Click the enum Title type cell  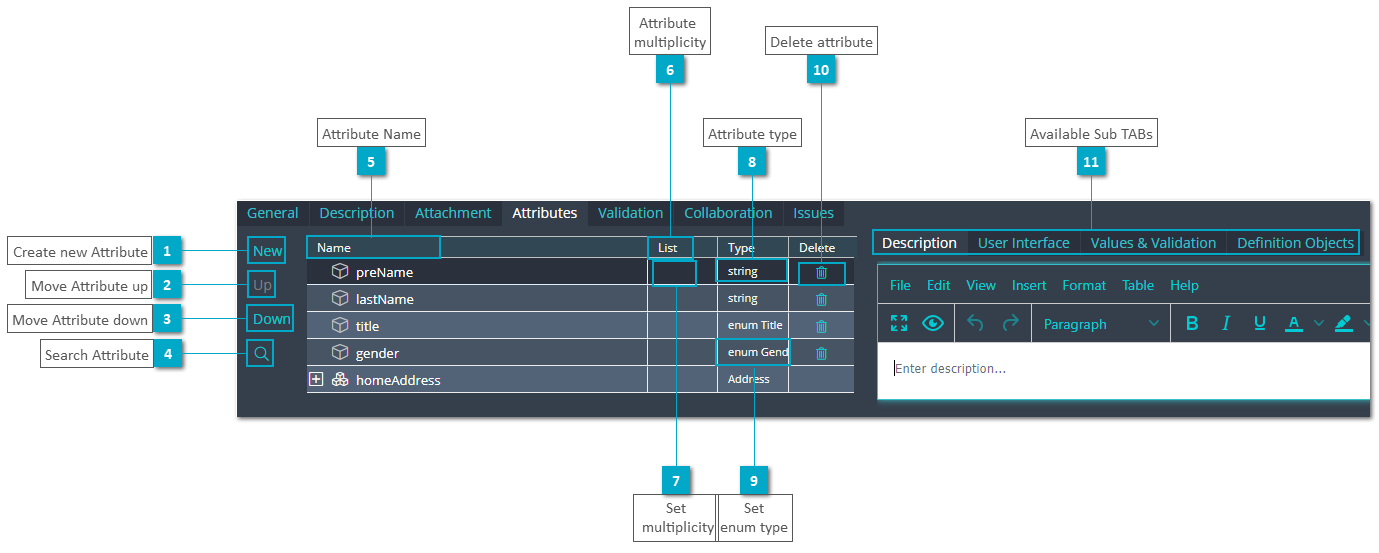click(753, 326)
